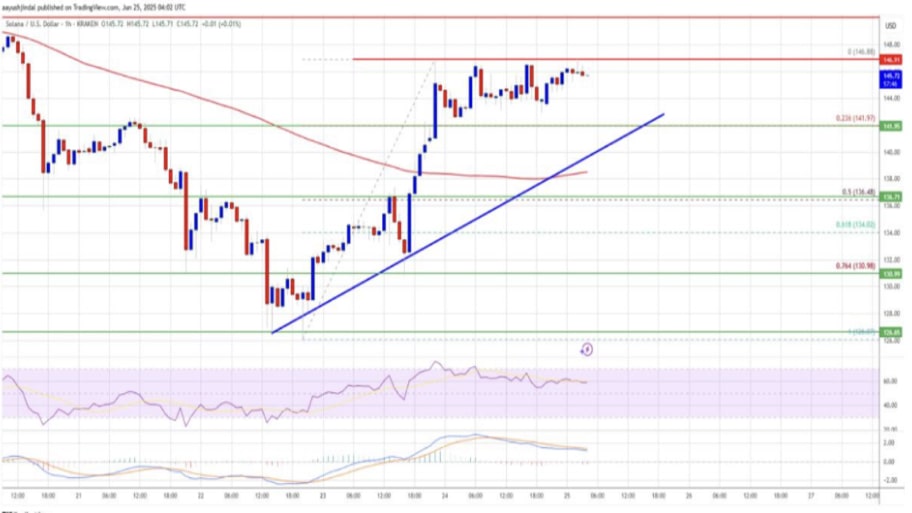Click the Solana / U.S. Dollar symbol legend

(x=123, y=24)
